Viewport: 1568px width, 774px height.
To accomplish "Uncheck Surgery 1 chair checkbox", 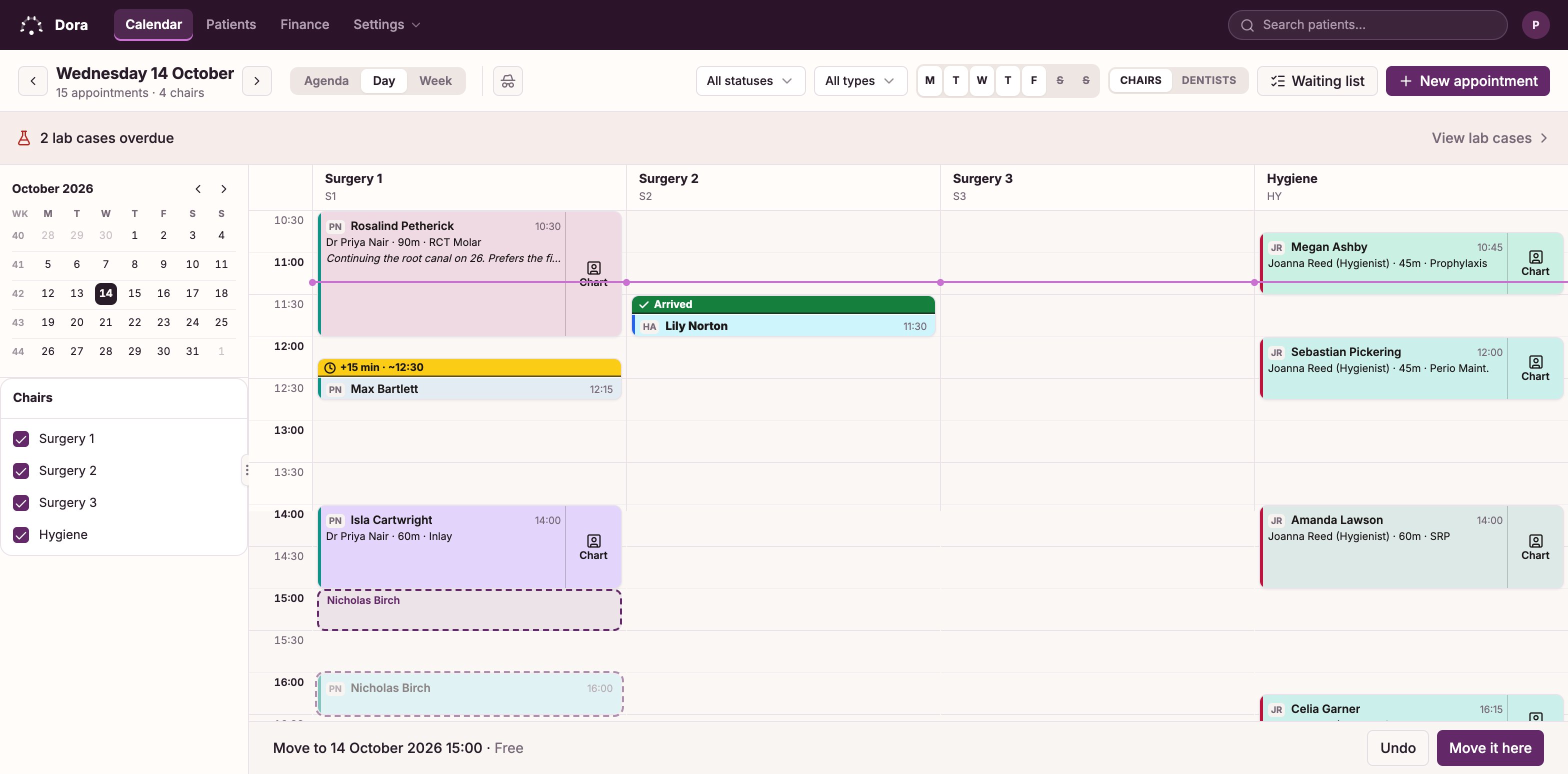I will coord(21,438).
